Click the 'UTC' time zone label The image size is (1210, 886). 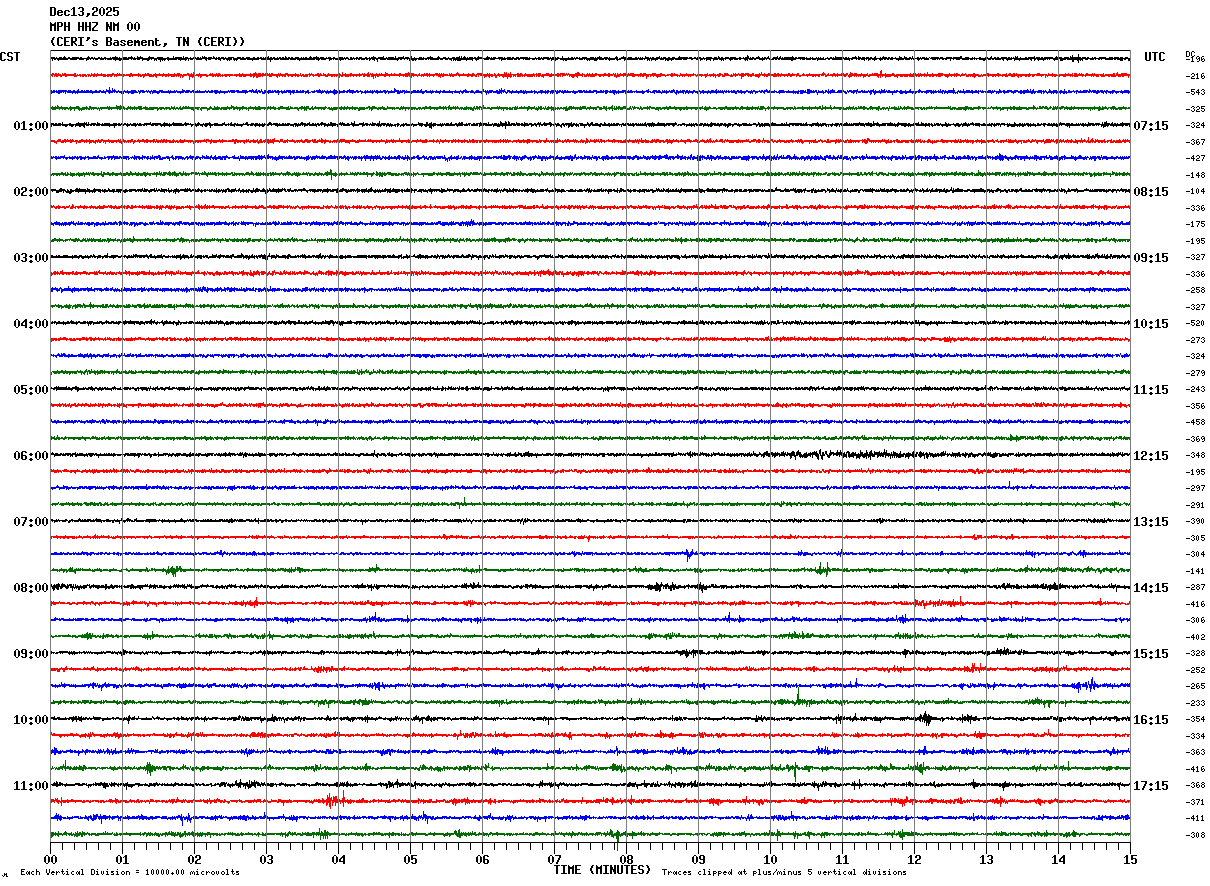pyautogui.click(x=1155, y=57)
